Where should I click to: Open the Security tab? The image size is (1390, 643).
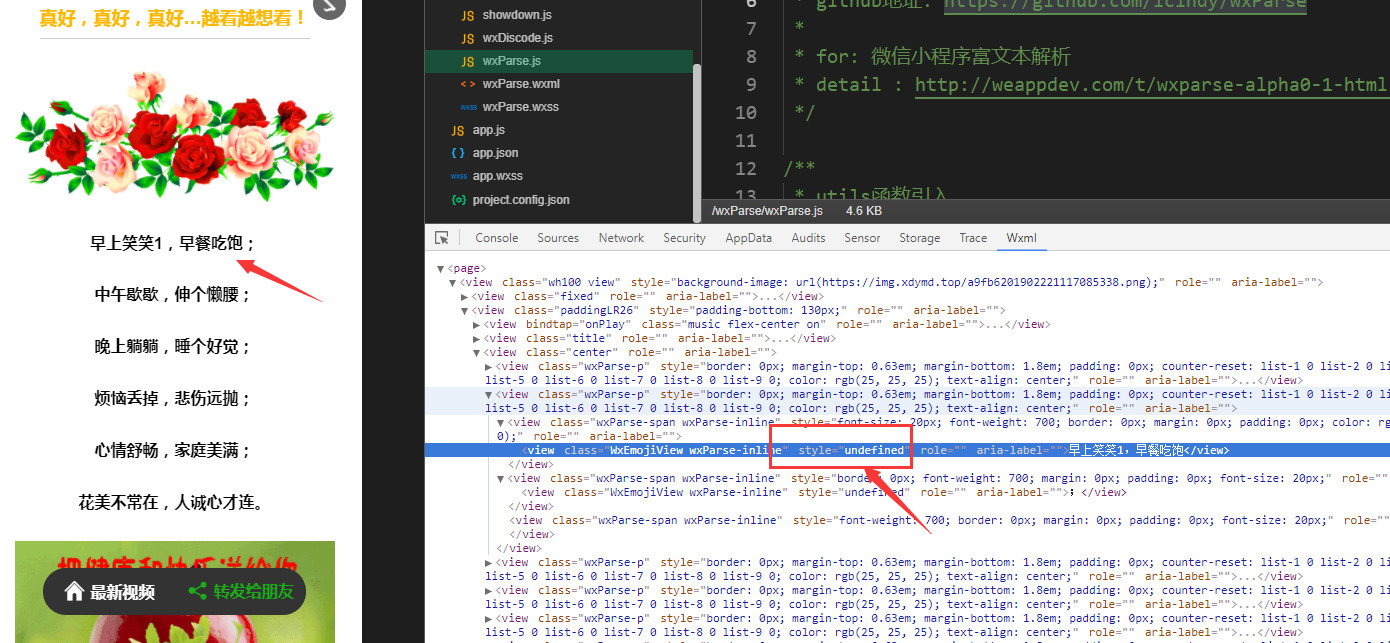coord(684,238)
